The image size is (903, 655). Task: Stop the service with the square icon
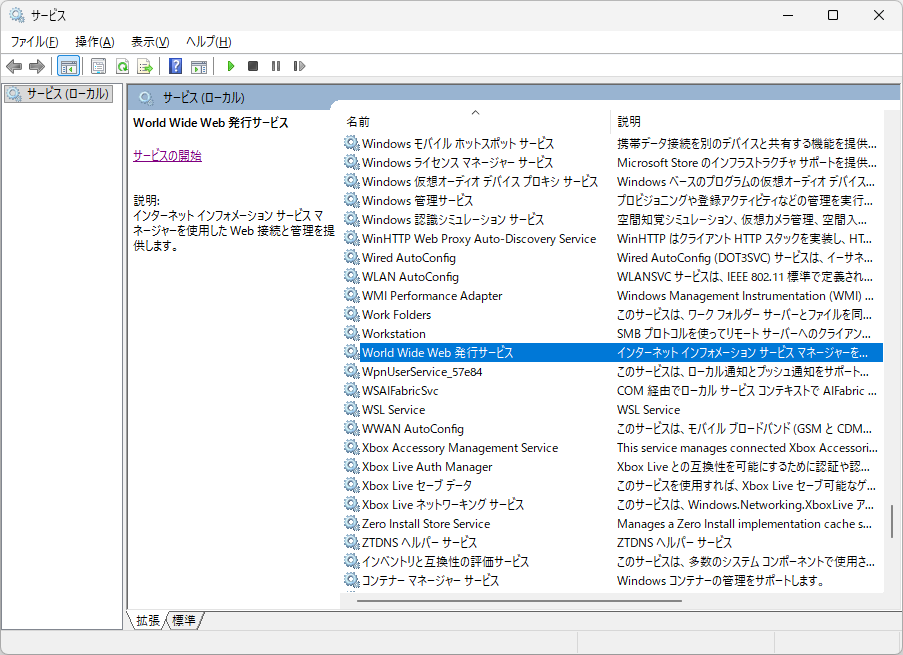point(253,66)
